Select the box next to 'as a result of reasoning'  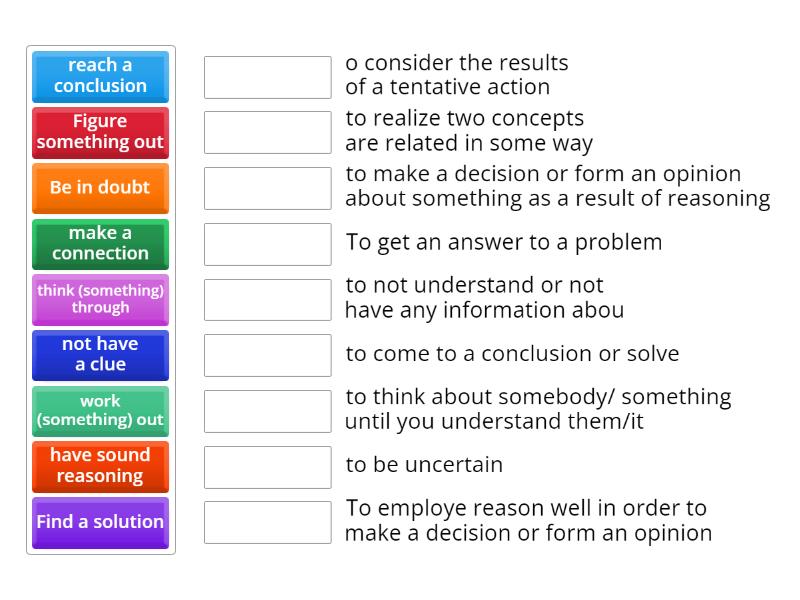(267, 188)
